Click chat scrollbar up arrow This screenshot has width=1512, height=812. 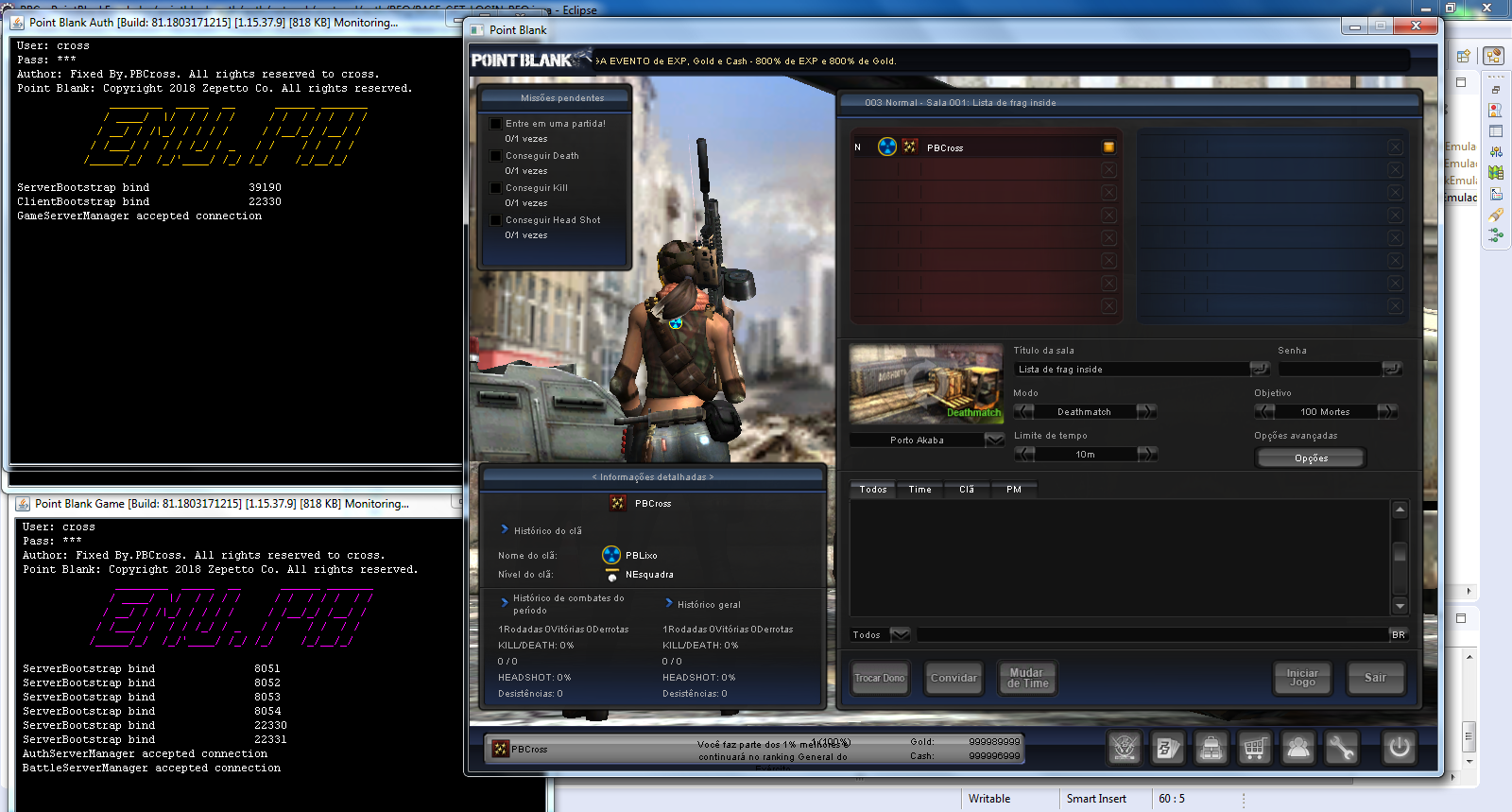1400,510
